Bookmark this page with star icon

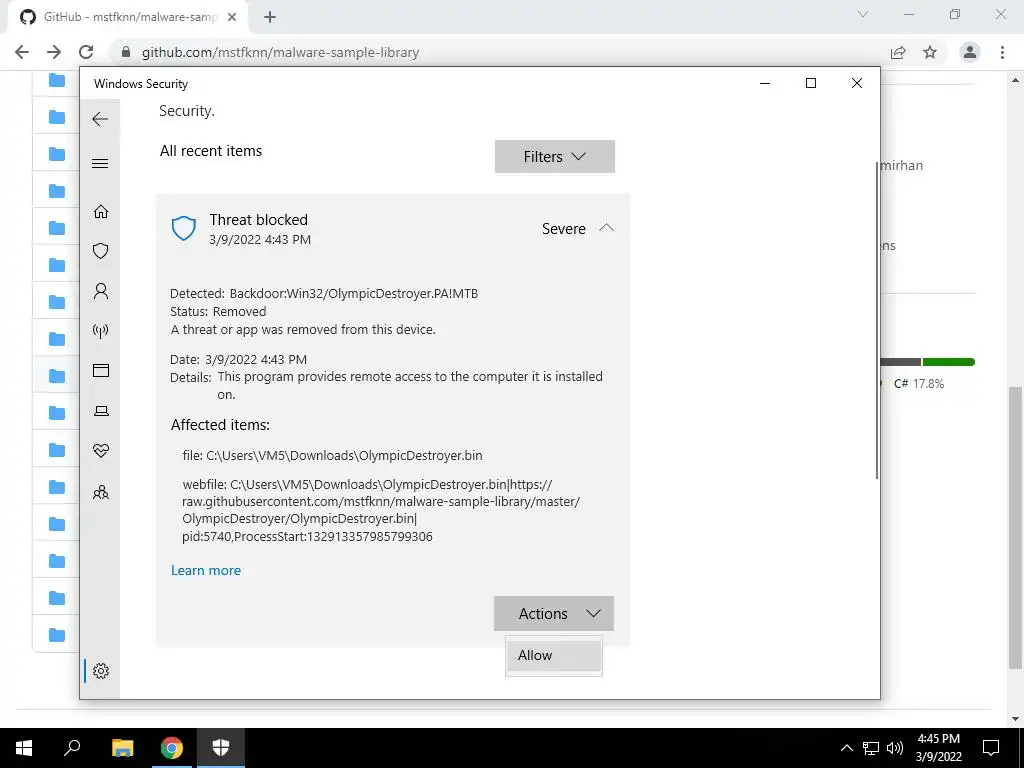tap(930, 52)
